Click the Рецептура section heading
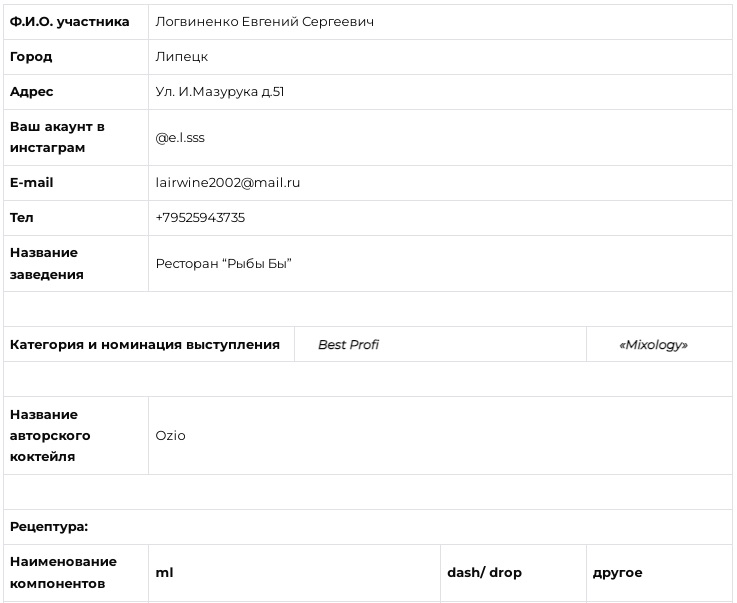Image resolution: width=737 pixels, height=603 pixels. [49, 526]
